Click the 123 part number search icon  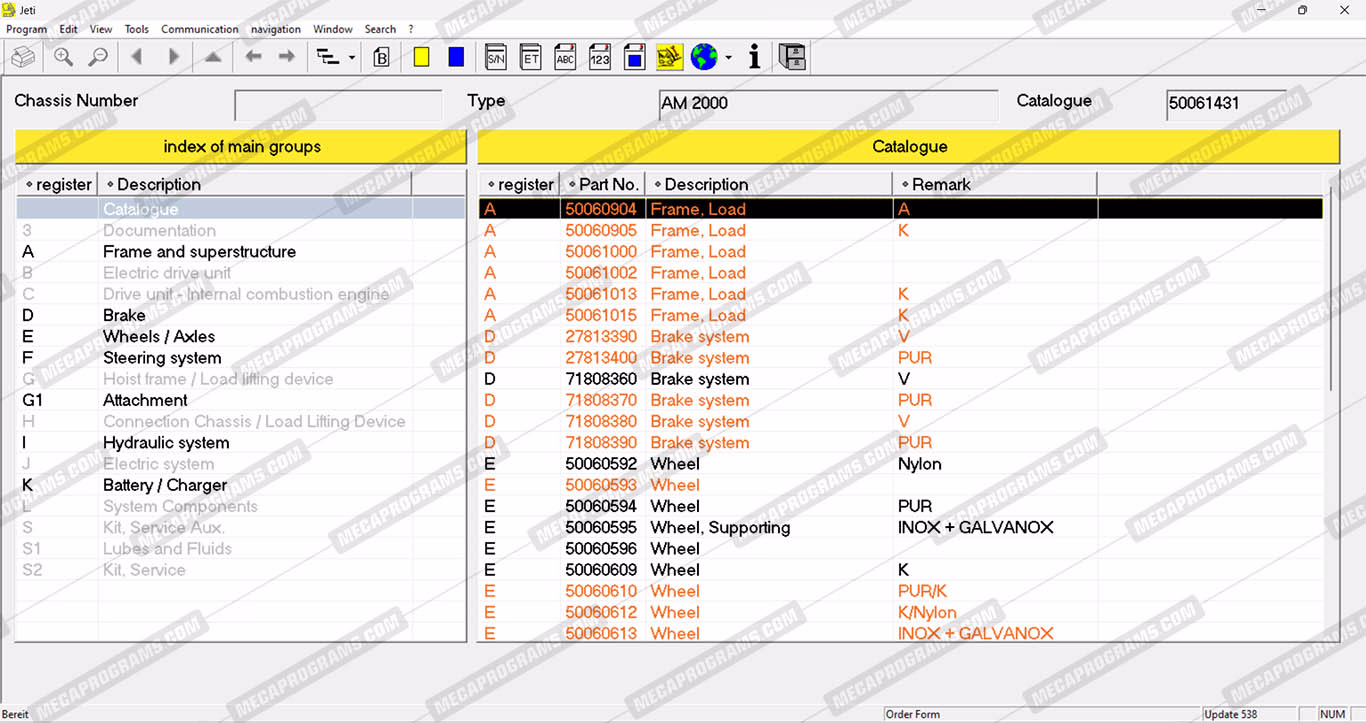(x=600, y=58)
